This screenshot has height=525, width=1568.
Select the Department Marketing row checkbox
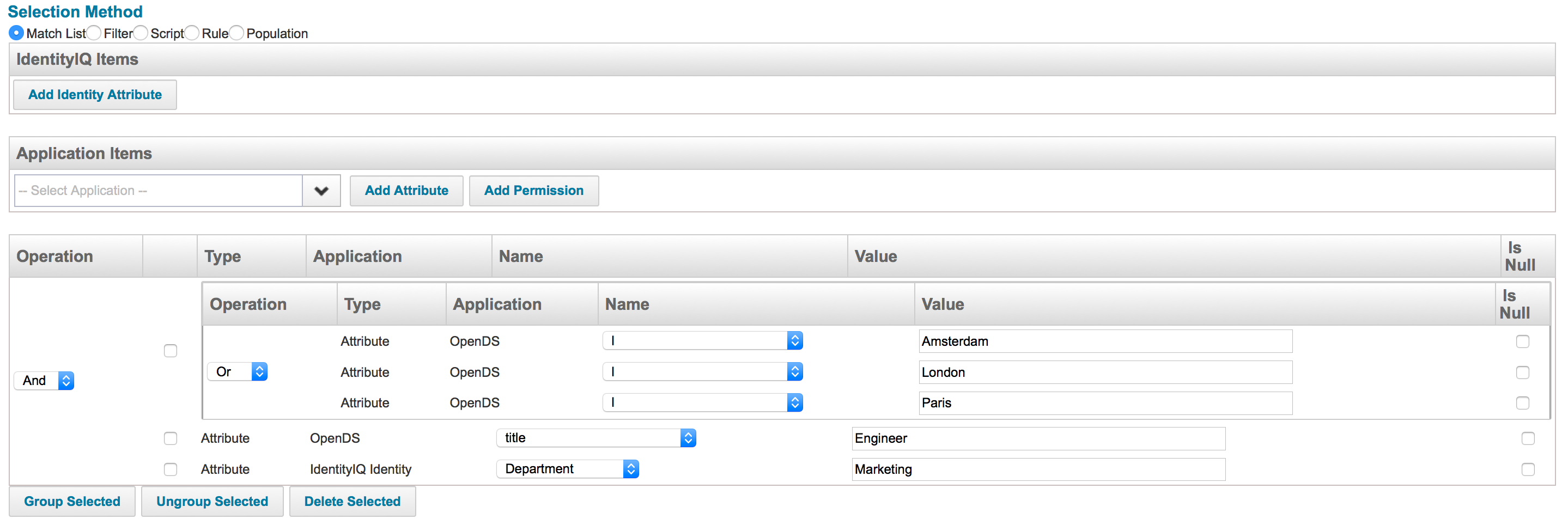[171, 469]
